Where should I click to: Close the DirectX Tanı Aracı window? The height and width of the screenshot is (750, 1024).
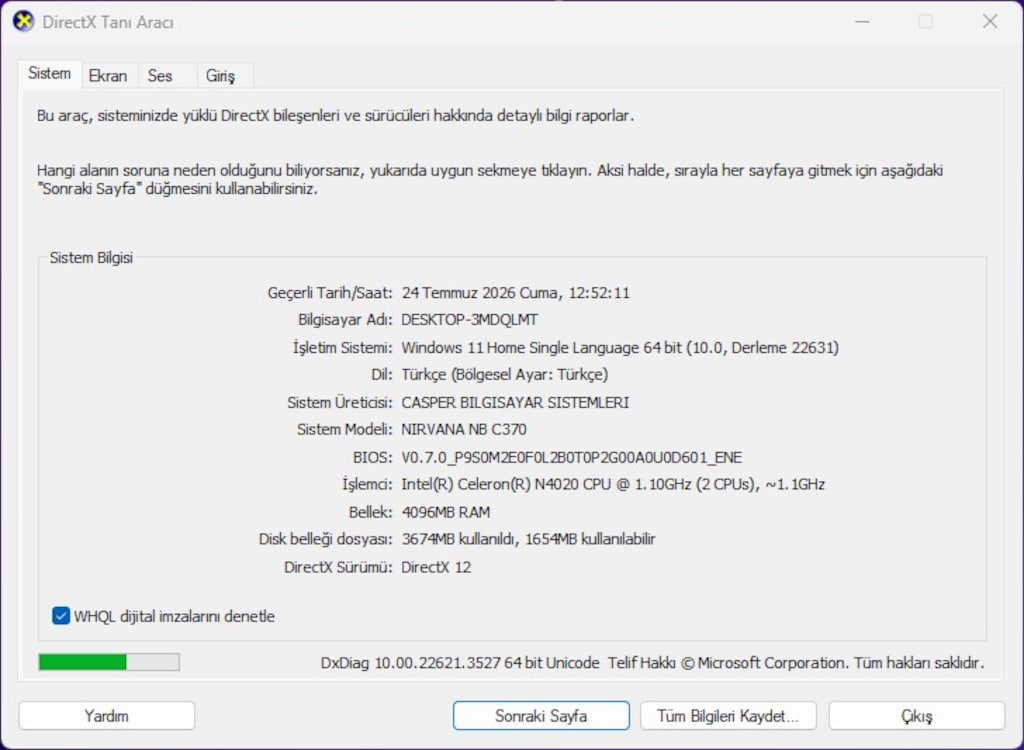click(x=990, y=22)
